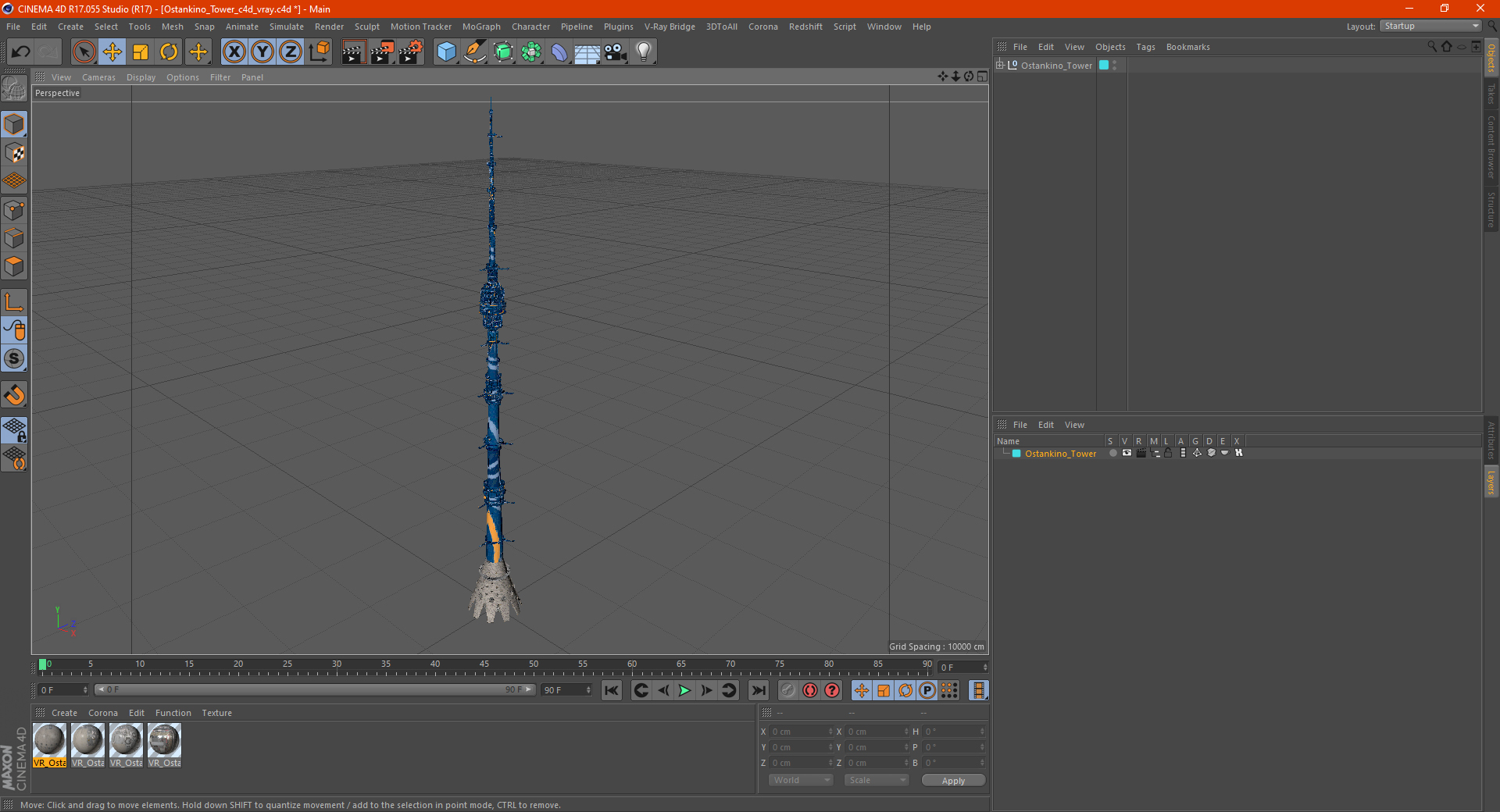This screenshot has height=812, width=1500.
Task: Toggle the X axis lock
Action: pyautogui.click(x=234, y=52)
